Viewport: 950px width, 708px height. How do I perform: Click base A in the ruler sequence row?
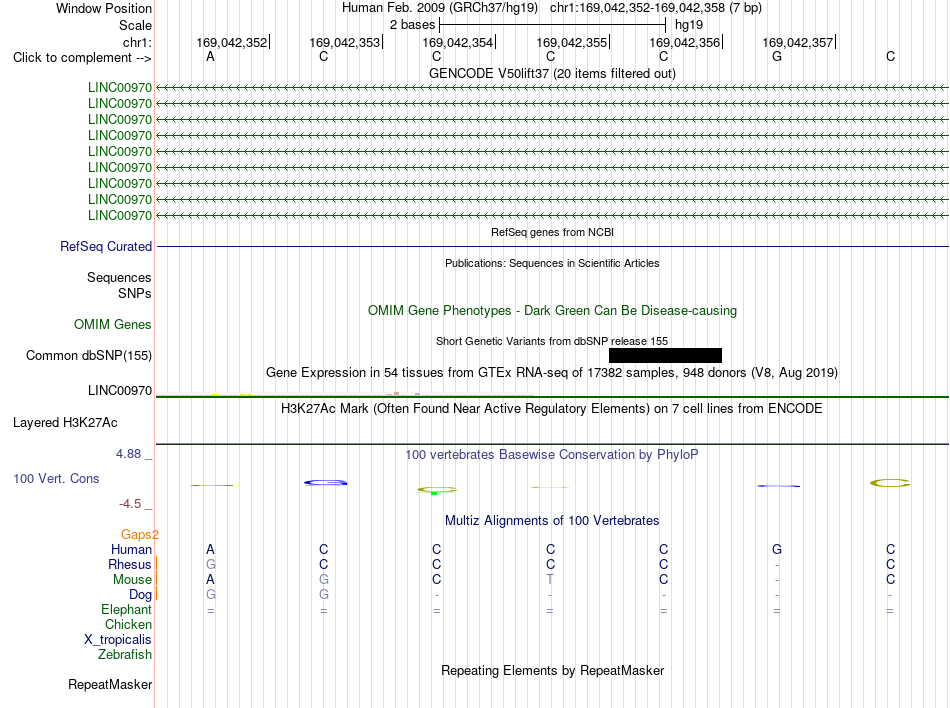pyautogui.click(x=210, y=56)
